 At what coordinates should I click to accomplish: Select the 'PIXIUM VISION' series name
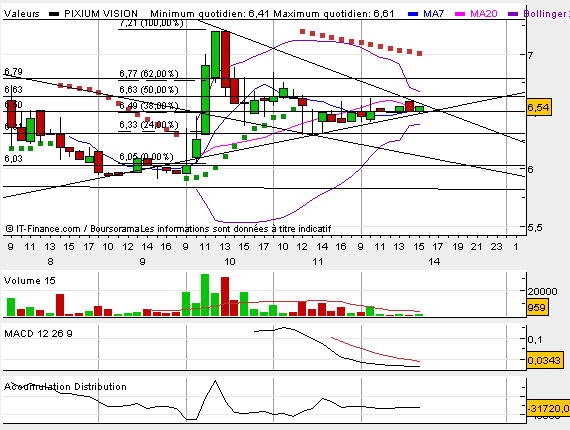coord(101,14)
